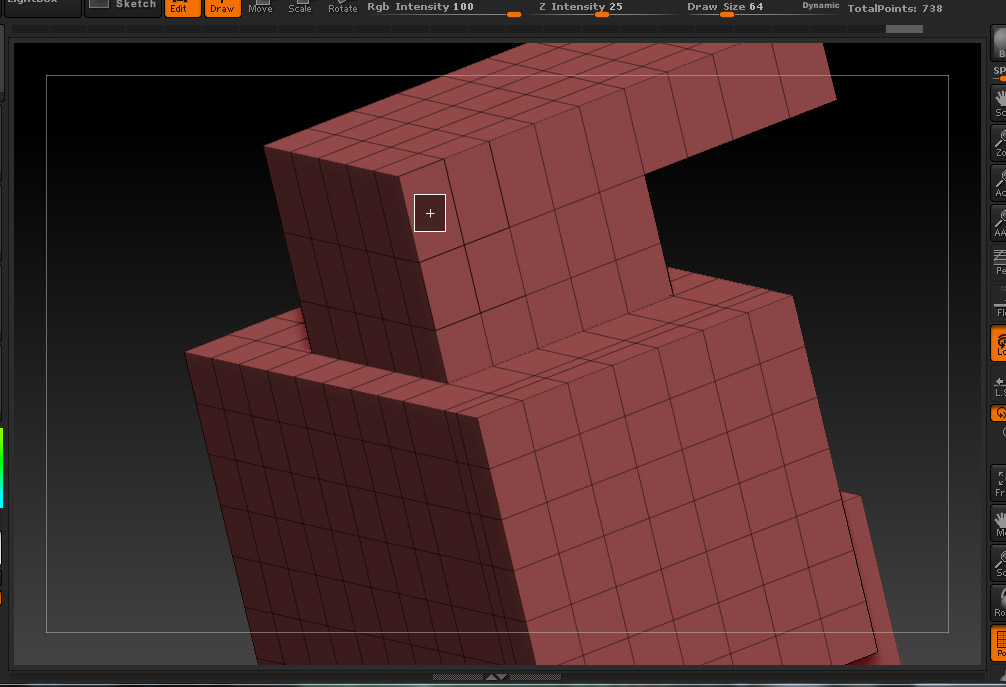This screenshot has height=687, width=1006.
Task: Toggle the small orange rotation-axis button below L.Sym
Action: click(x=999, y=413)
